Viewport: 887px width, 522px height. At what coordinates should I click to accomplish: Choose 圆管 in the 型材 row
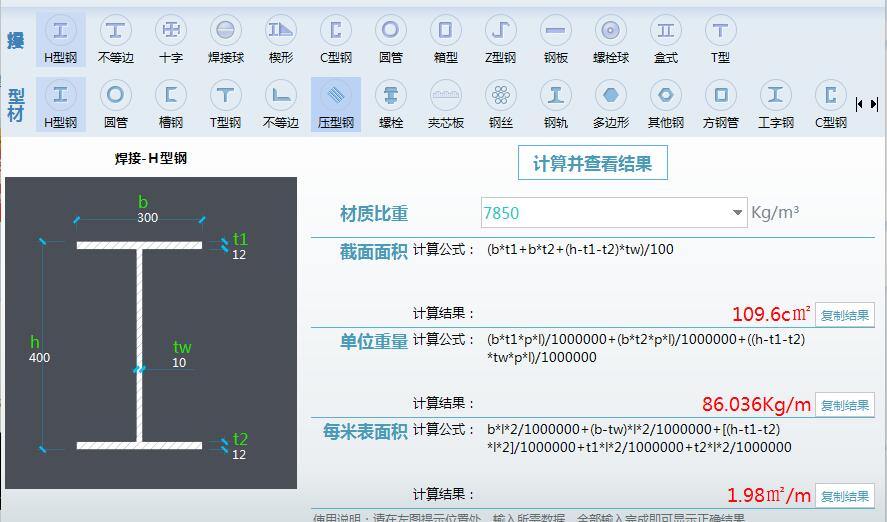[115, 105]
